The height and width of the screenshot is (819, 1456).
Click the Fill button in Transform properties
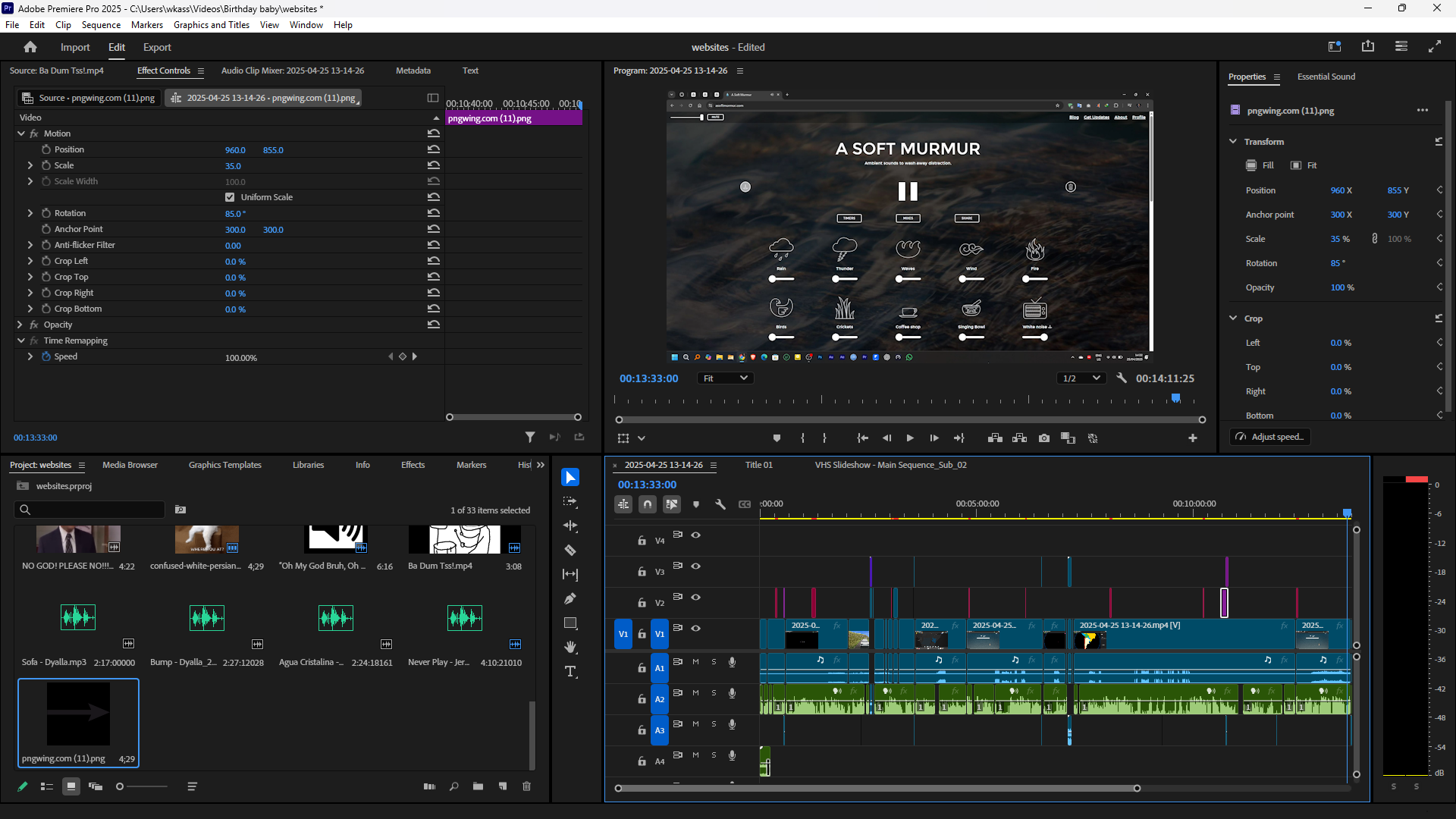click(1258, 165)
